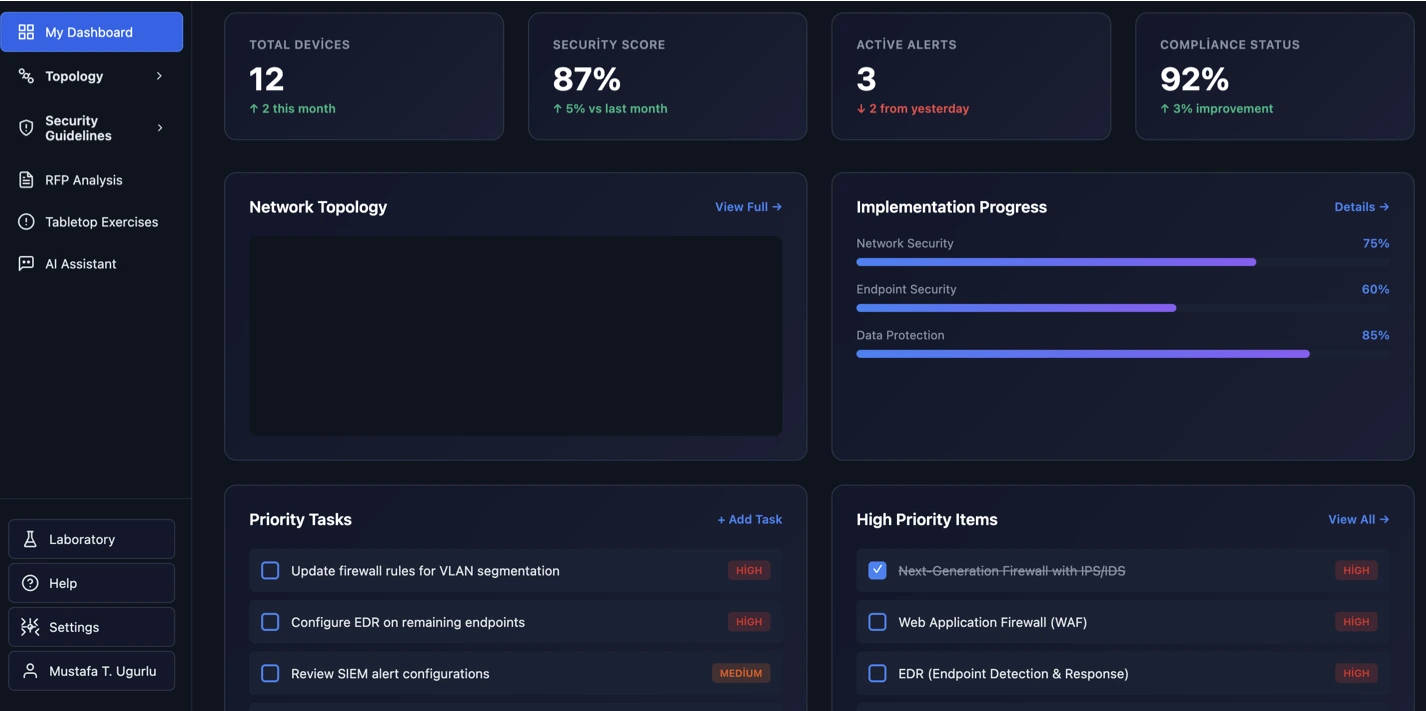
Task: Uncheck the Next-Generation Firewall item checkbox
Action: [877, 570]
